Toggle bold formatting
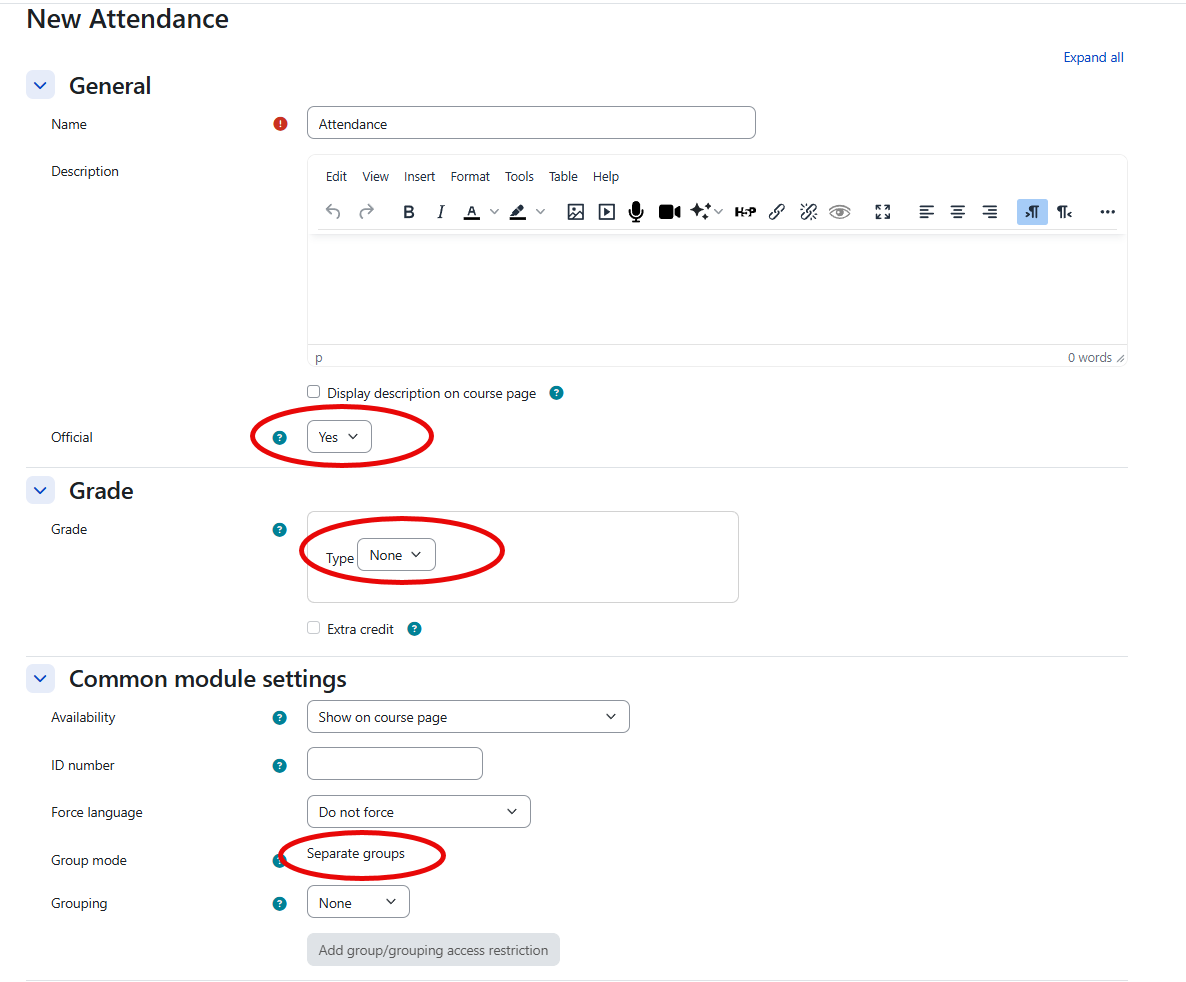 click(408, 212)
